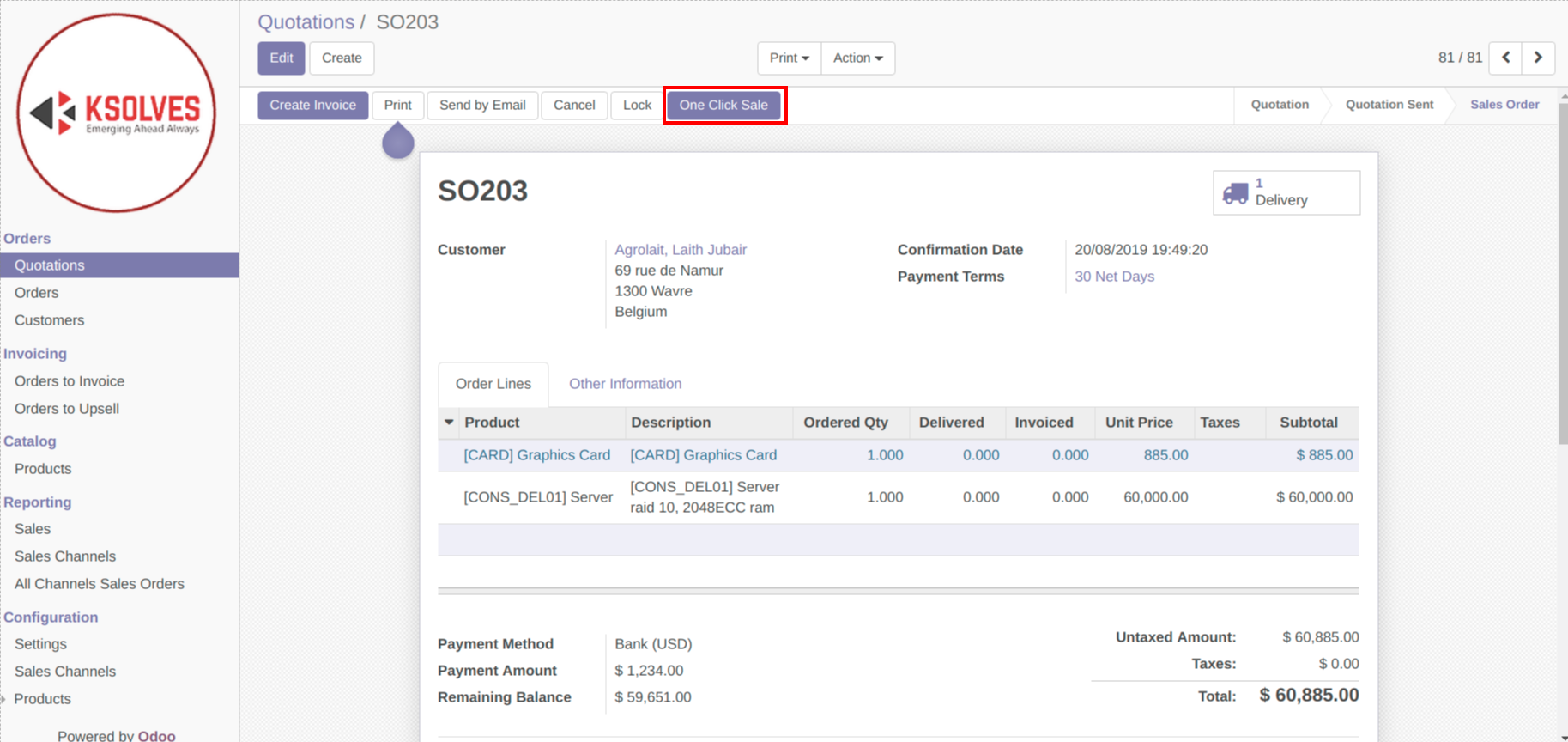The width and height of the screenshot is (1568, 742).
Task: Open the Print dropdown menu
Action: [x=789, y=58]
